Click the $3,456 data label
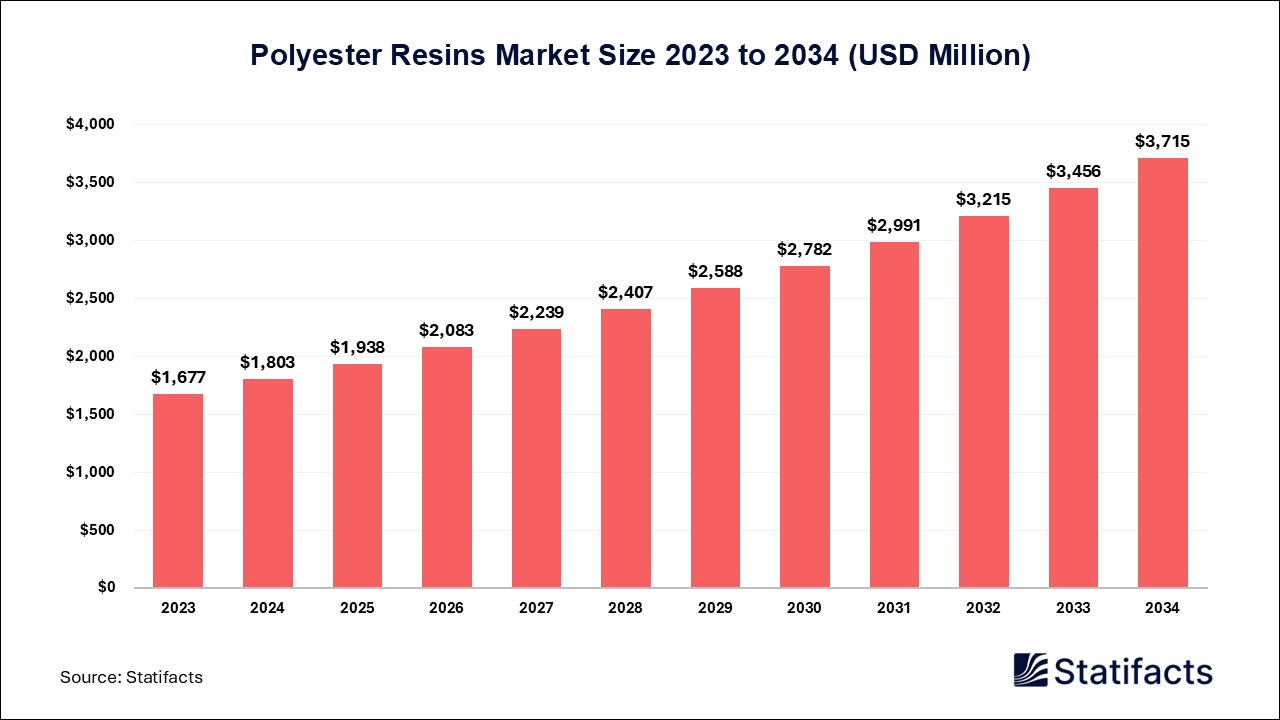This screenshot has width=1280, height=720. pos(1074,171)
